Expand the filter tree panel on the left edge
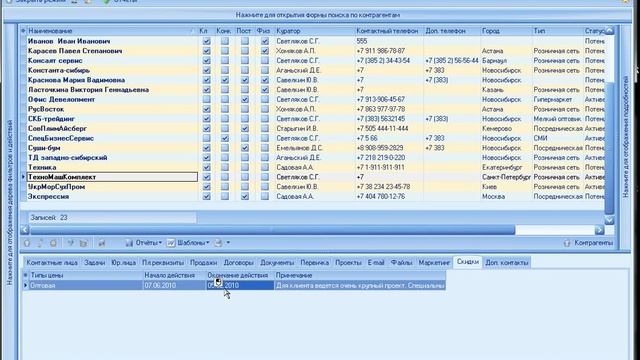640x360 pixels. coord(10,202)
